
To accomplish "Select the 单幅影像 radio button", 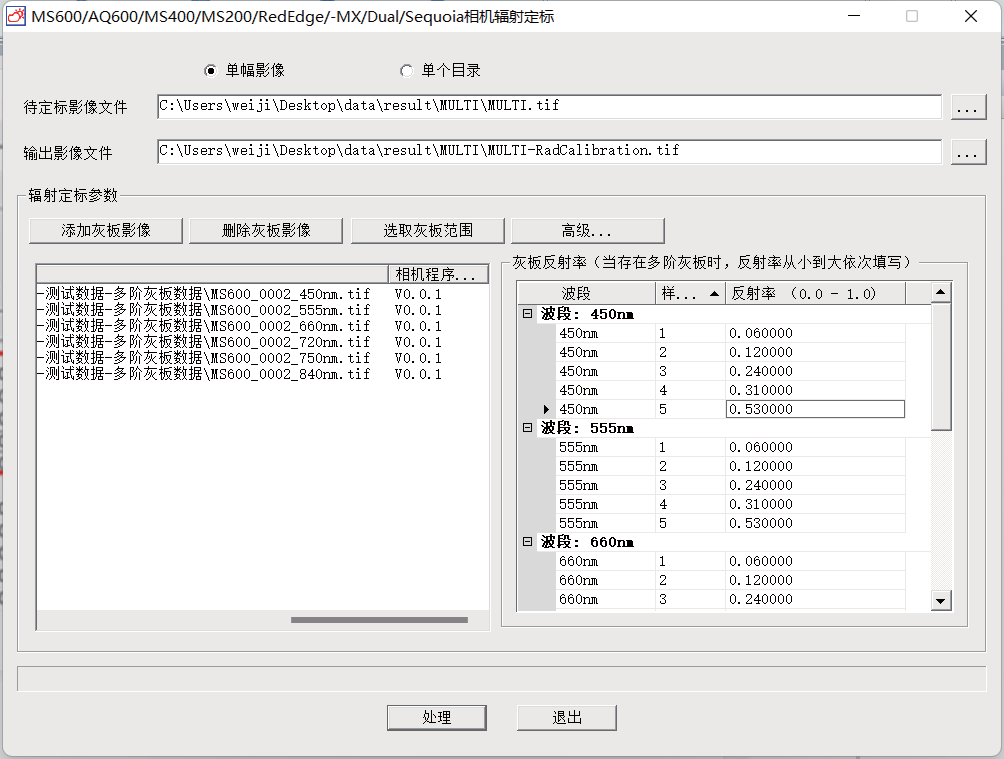I will (210, 70).
